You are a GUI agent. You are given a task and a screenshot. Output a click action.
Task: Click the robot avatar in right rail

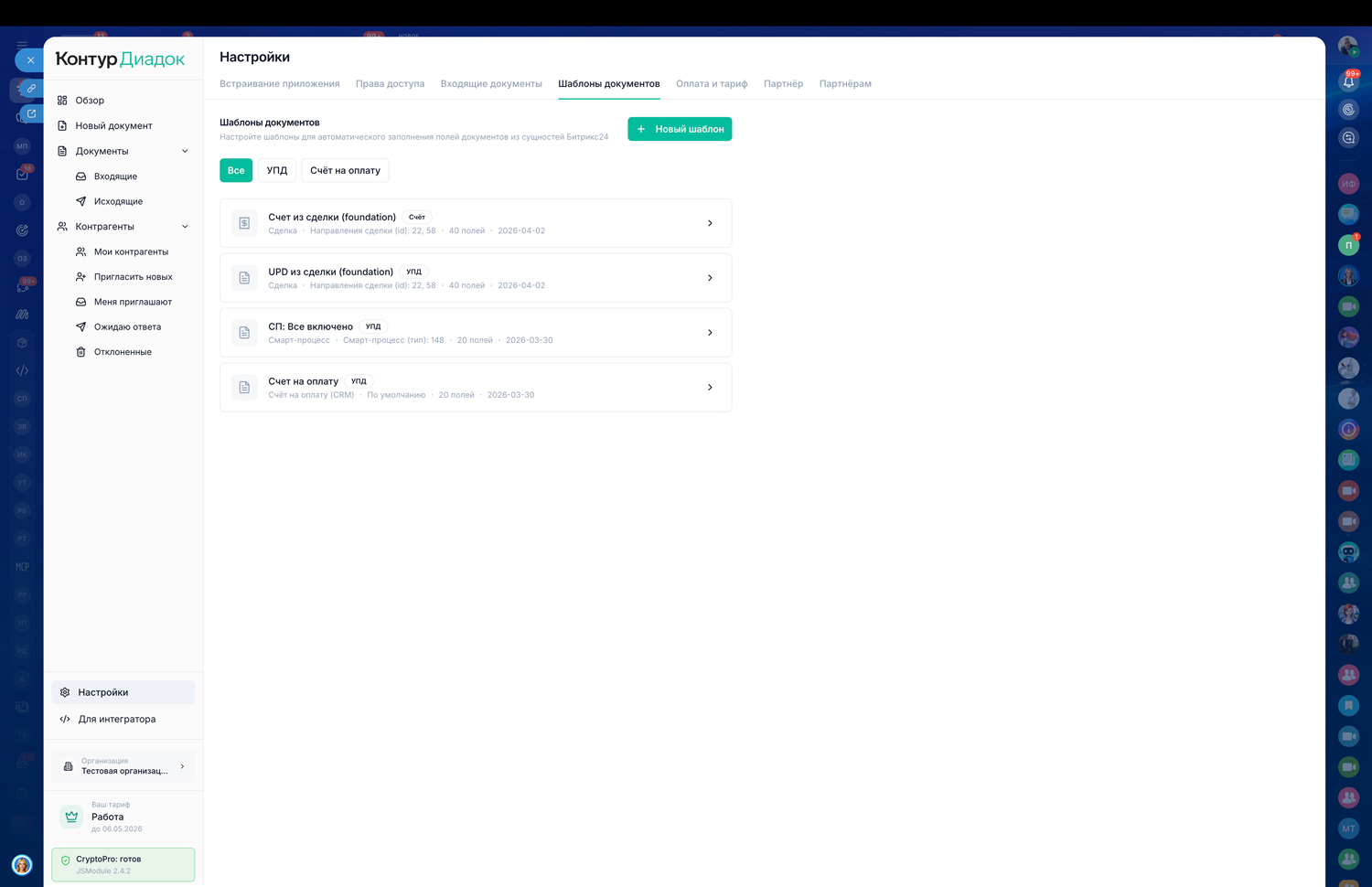1348,551
